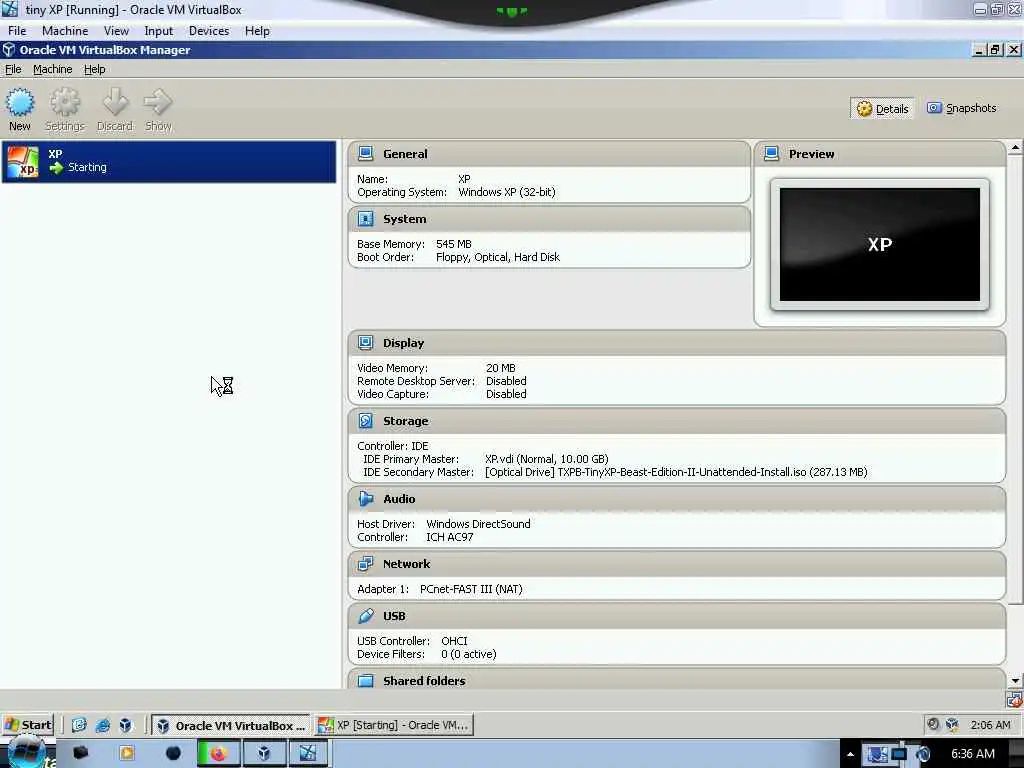Click the Audio section speaker icon
1024x768 pixels.
click(x=366, y=499)
